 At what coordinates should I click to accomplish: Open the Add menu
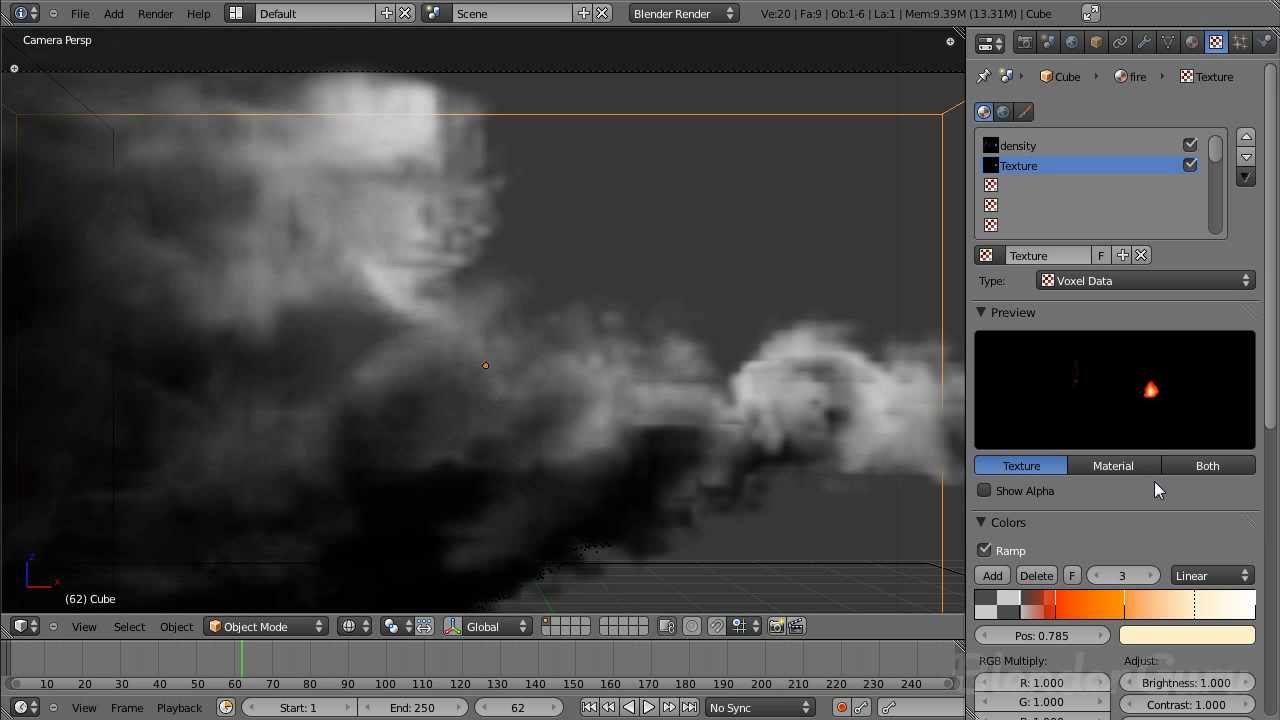tap(114, 14)
